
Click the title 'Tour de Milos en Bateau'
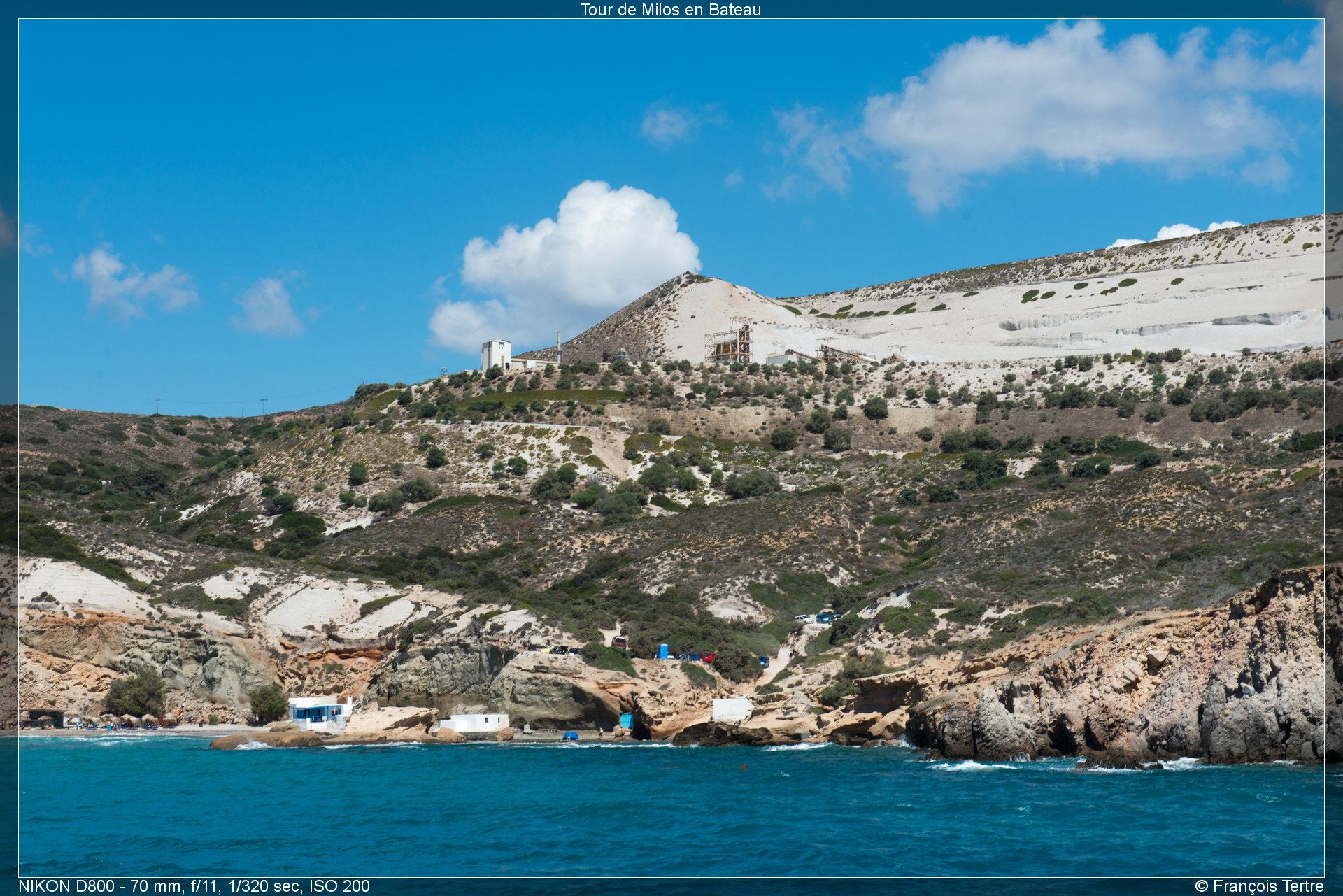[x=670, y=10]
